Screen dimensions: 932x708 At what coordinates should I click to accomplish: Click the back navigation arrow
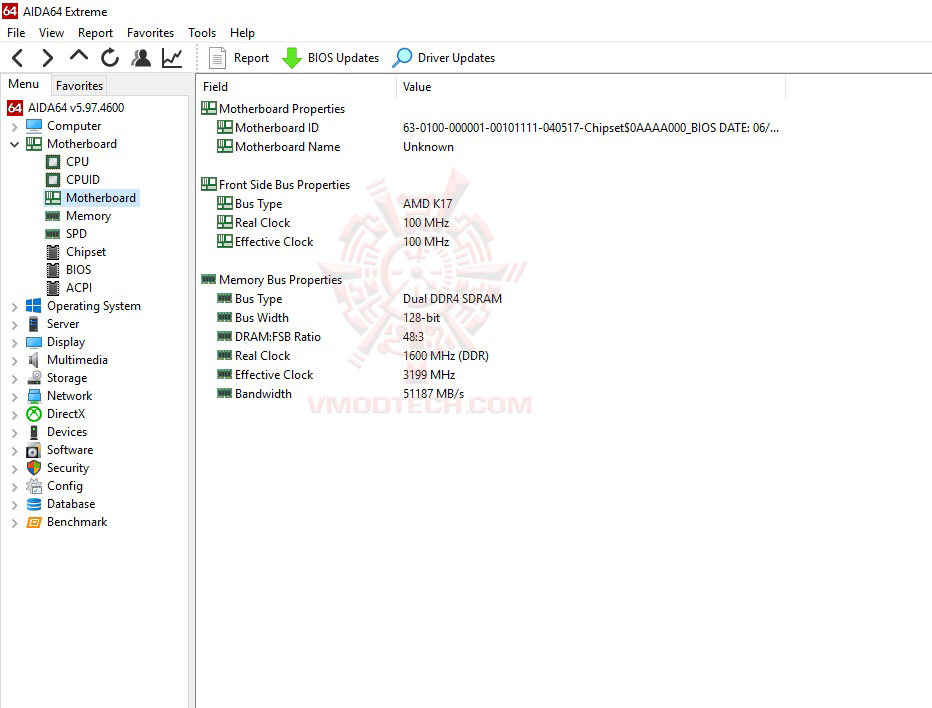[x=17, y=57]
